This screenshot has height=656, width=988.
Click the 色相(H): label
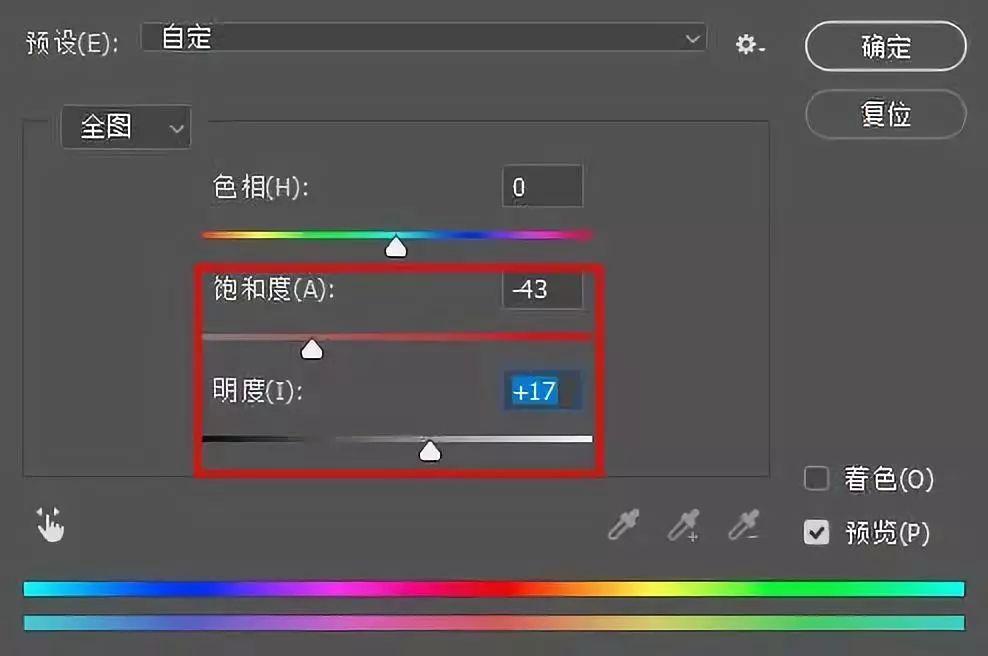pyautogui.click(x=260, y=187)
